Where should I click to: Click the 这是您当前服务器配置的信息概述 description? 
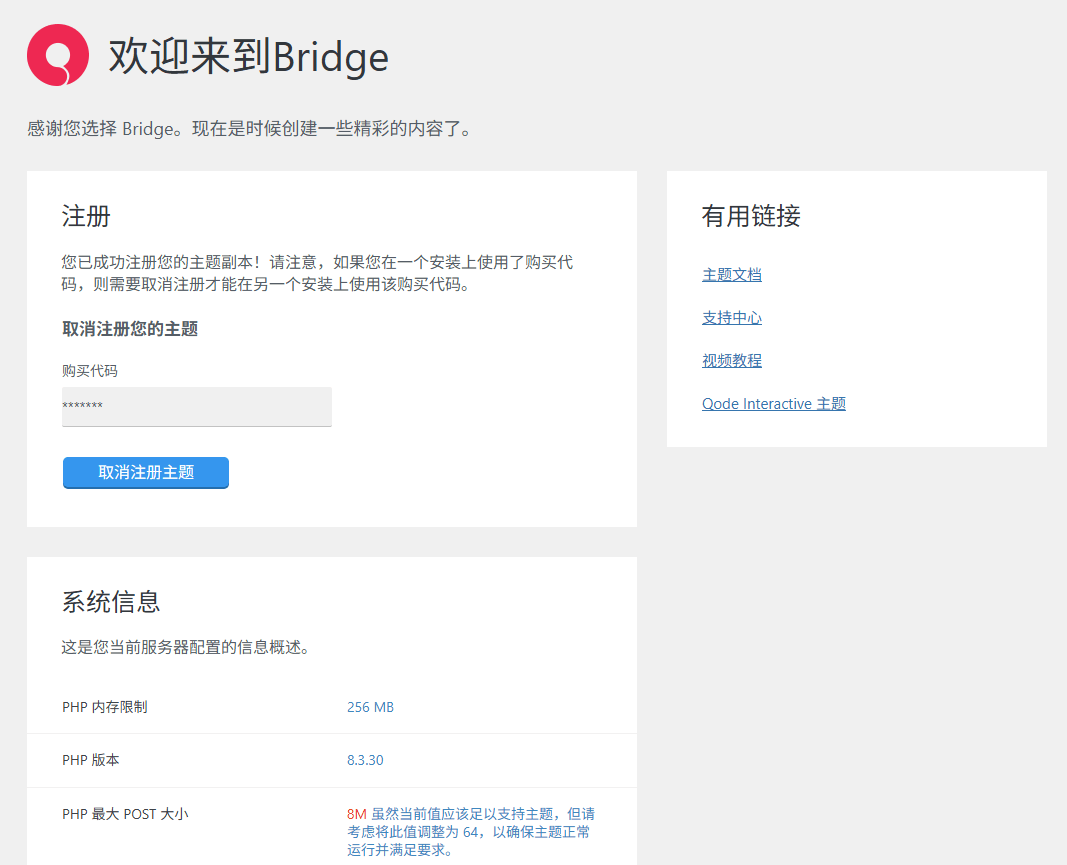click(186, 647)
